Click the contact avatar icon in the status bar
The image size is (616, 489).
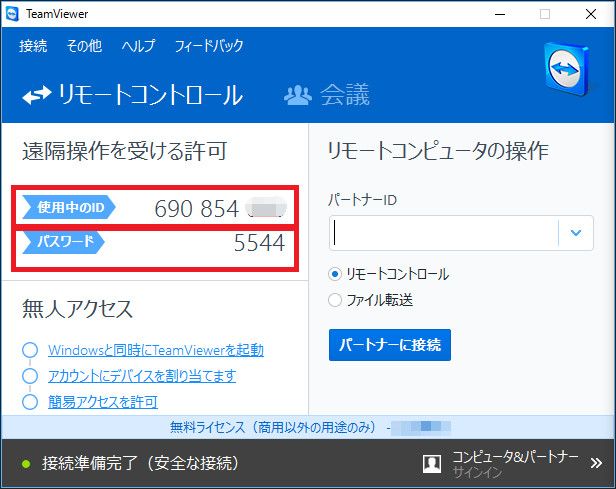point(432,464)
